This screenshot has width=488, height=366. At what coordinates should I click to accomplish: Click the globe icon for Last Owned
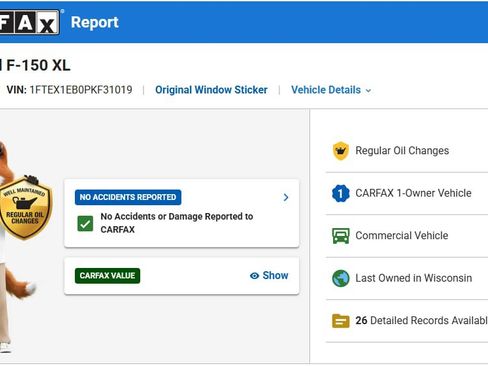[341, 278]
